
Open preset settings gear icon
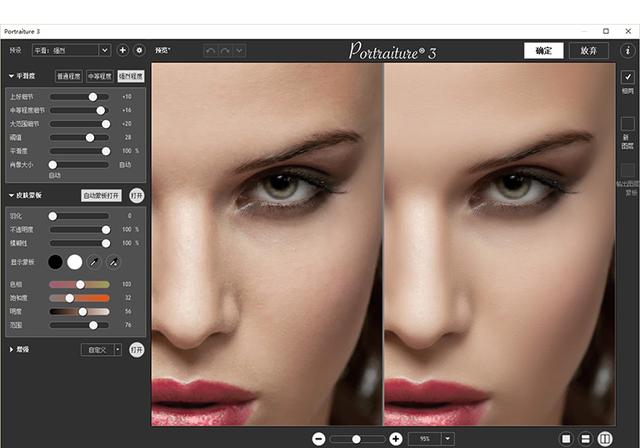[x=140, y=50]
